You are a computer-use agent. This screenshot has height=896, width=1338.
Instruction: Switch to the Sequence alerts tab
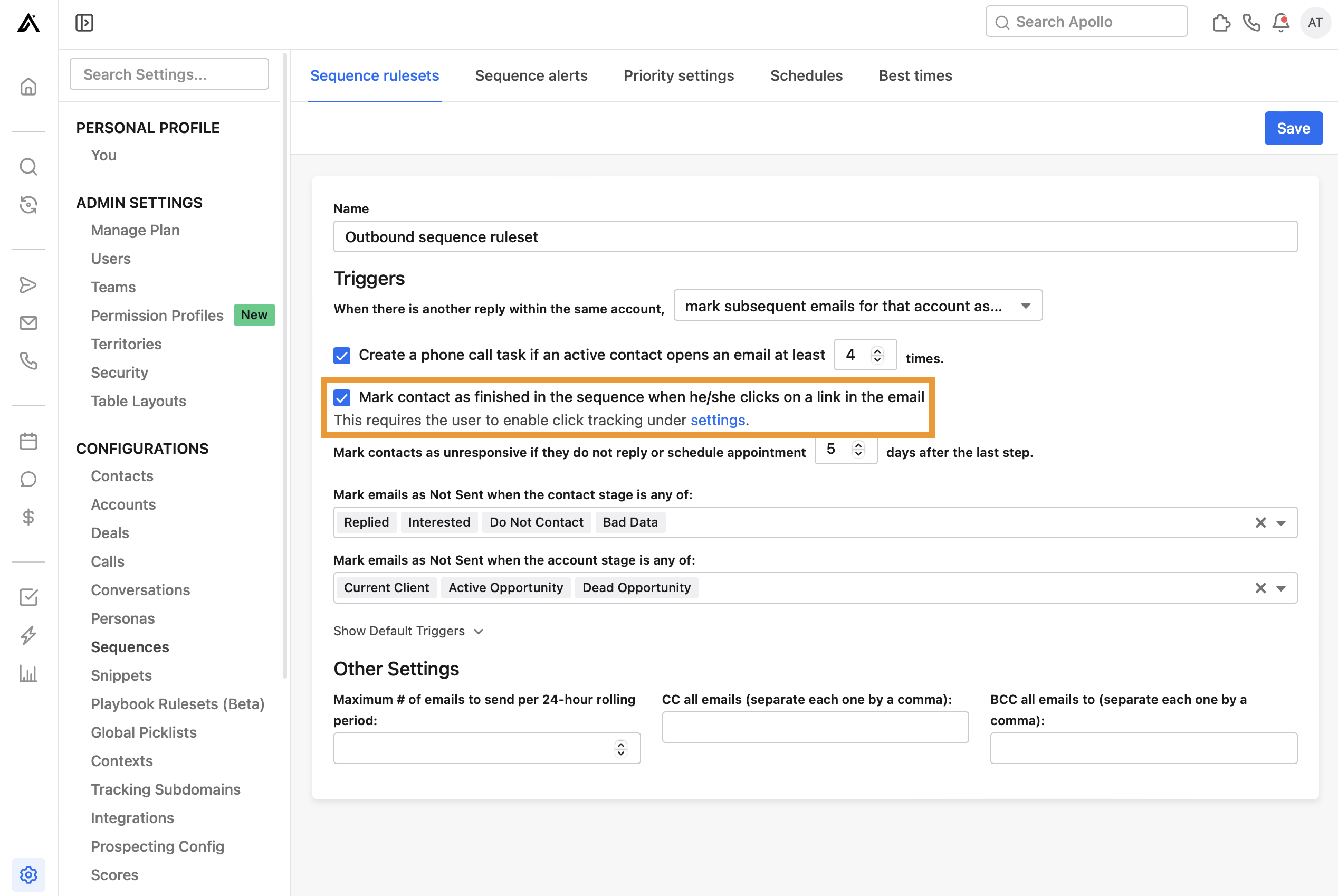click(x=531, y=75)
